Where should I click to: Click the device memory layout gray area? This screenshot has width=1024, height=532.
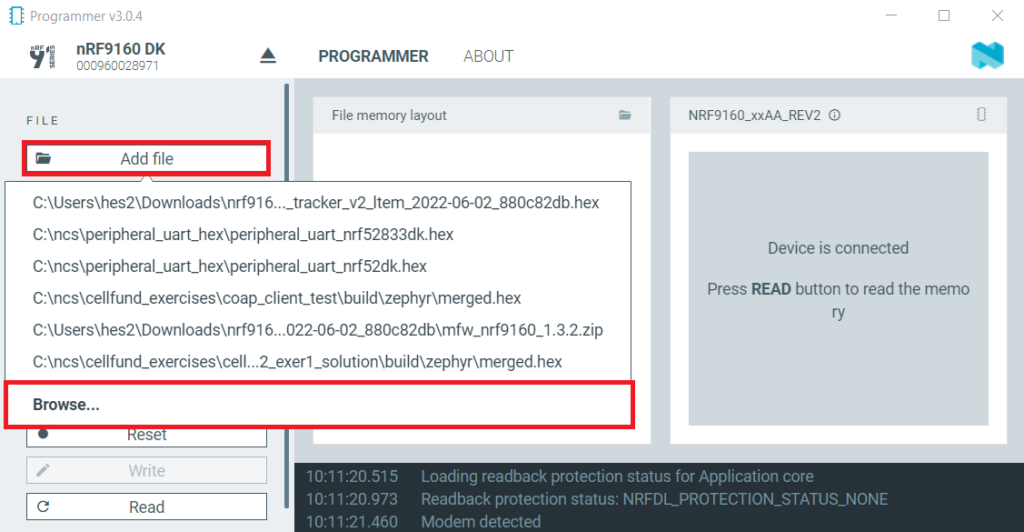coord(838,289)
